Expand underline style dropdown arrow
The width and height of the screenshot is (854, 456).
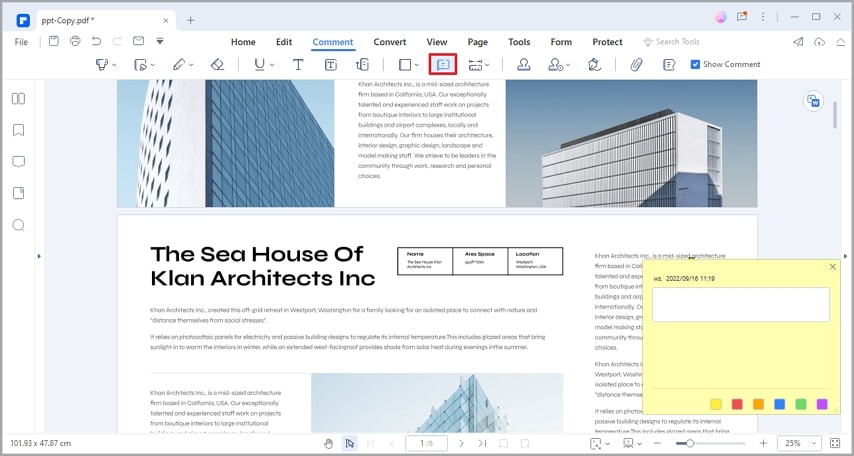[x=272, y=65]
